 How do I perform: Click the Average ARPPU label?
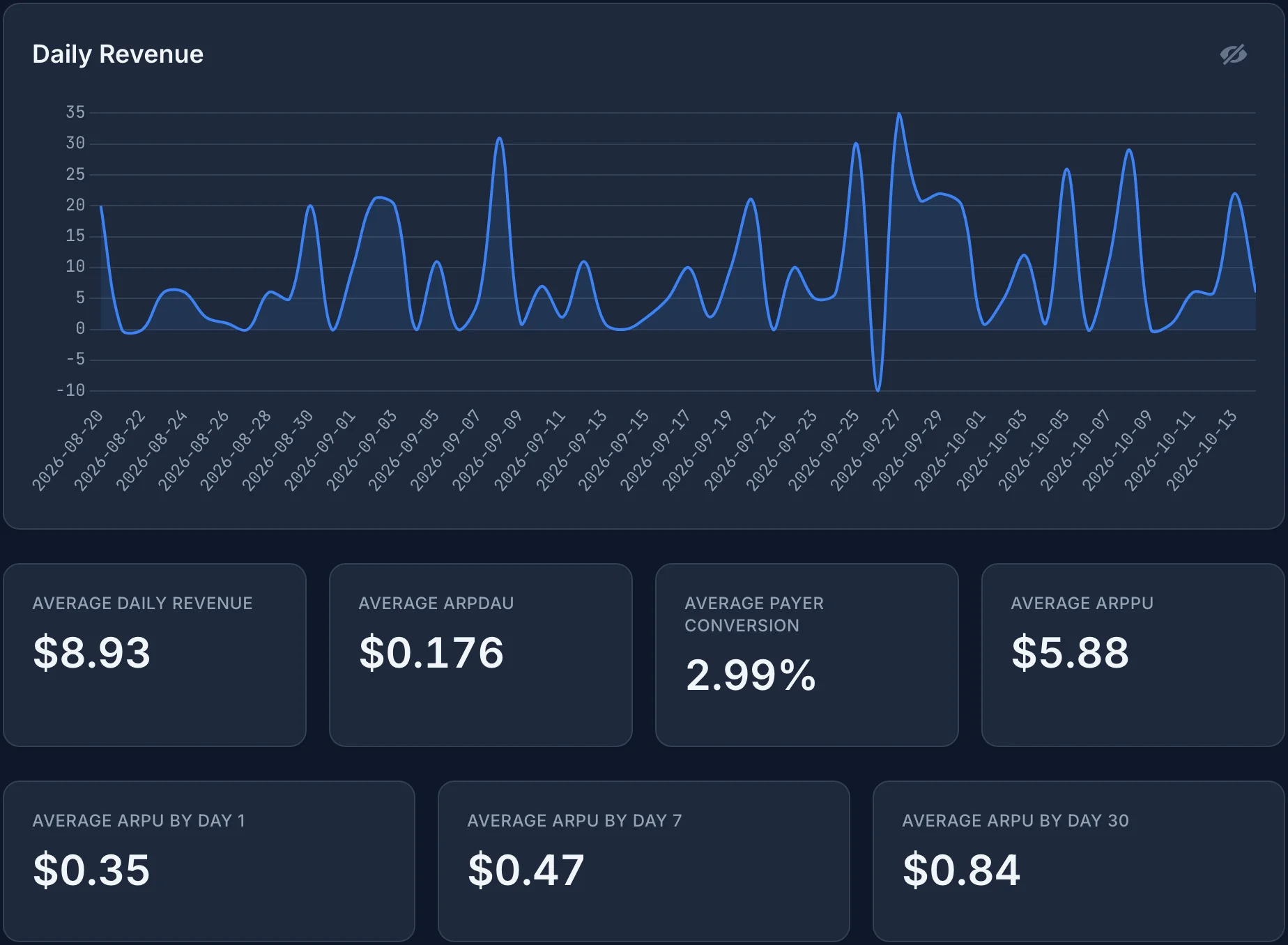1082,604
